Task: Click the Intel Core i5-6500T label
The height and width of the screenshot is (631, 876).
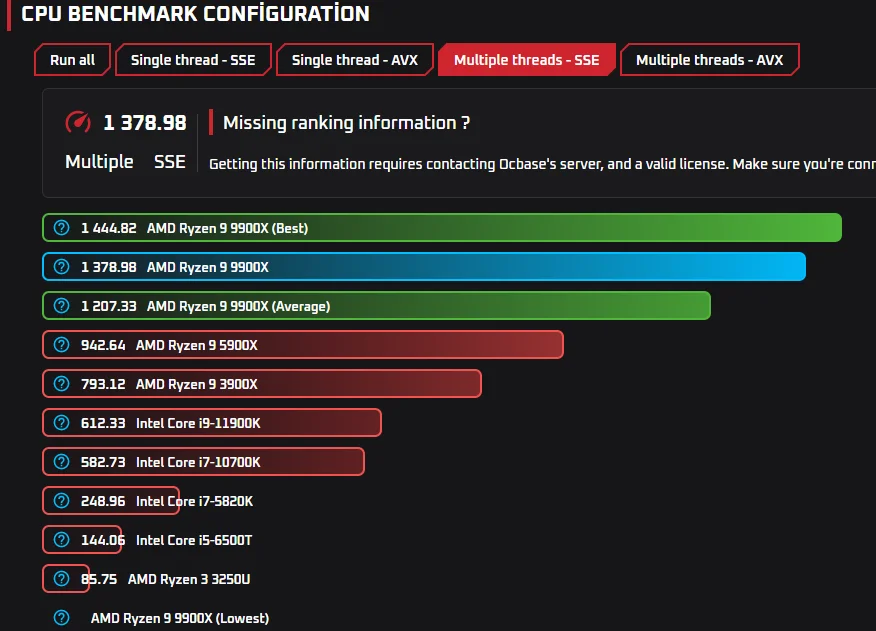Action: [x=194, y=540]
